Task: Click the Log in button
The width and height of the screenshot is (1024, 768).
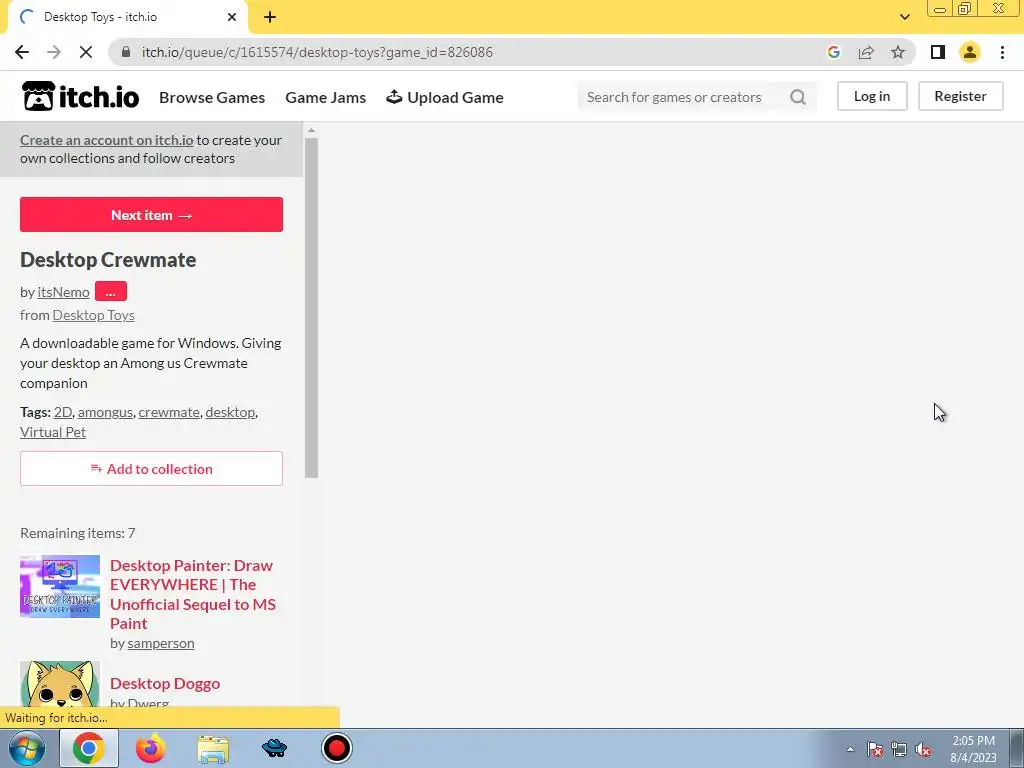Action: 872,96
